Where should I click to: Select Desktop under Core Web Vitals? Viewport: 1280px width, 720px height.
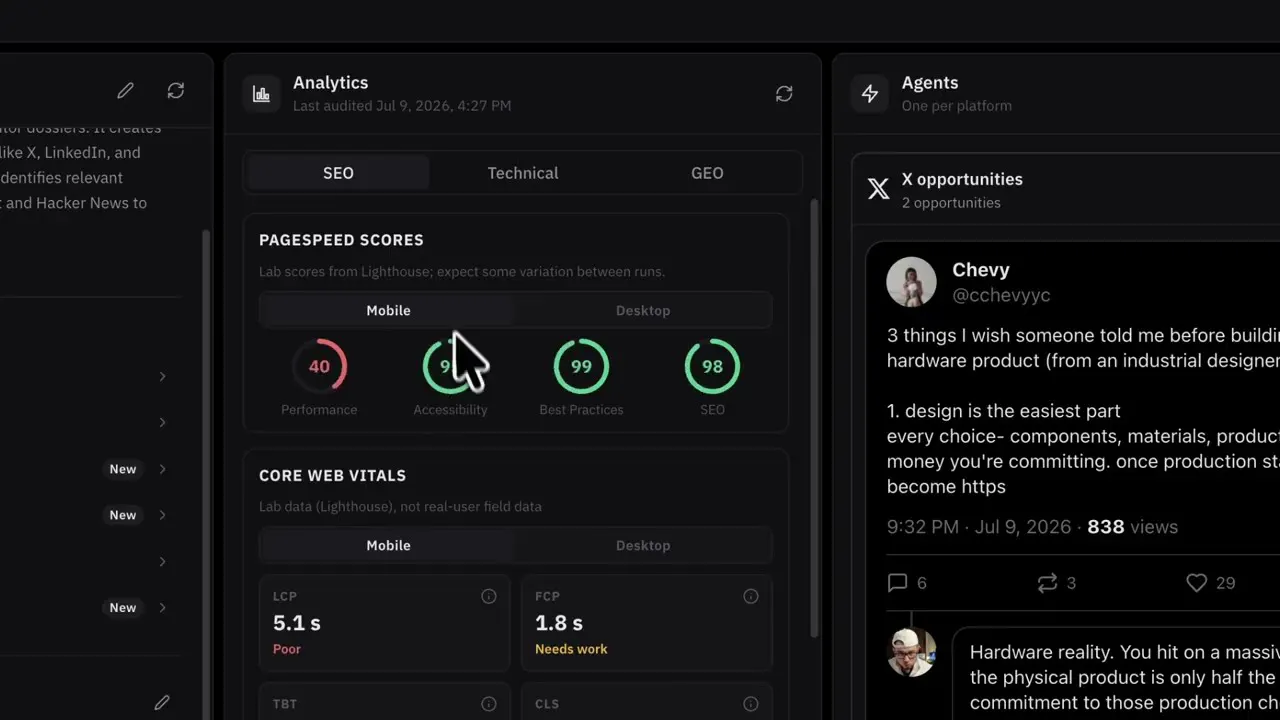tap(643, 545)
